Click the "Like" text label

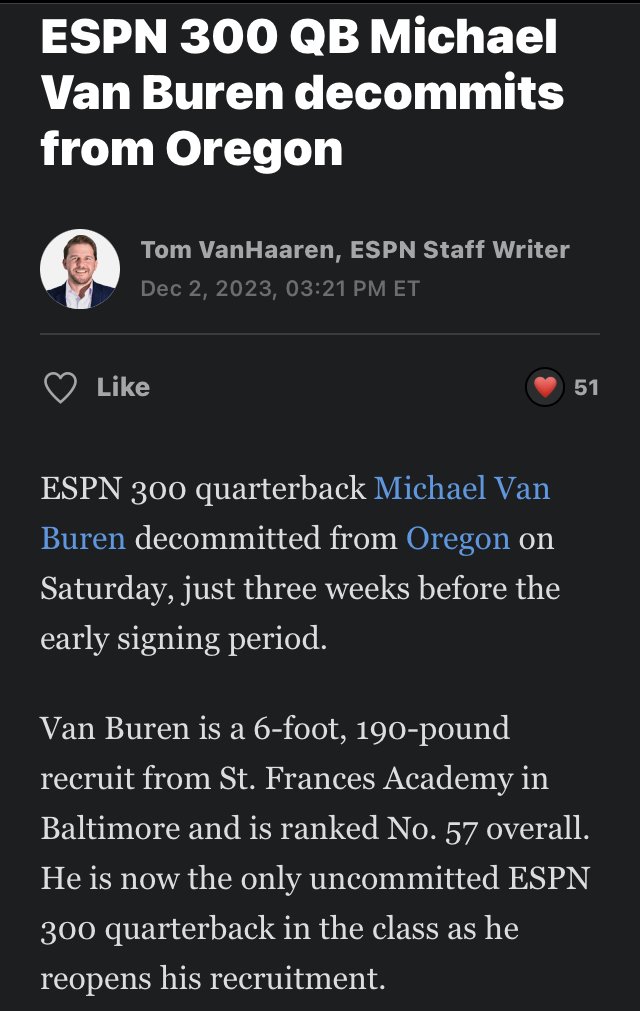point(123,388)
